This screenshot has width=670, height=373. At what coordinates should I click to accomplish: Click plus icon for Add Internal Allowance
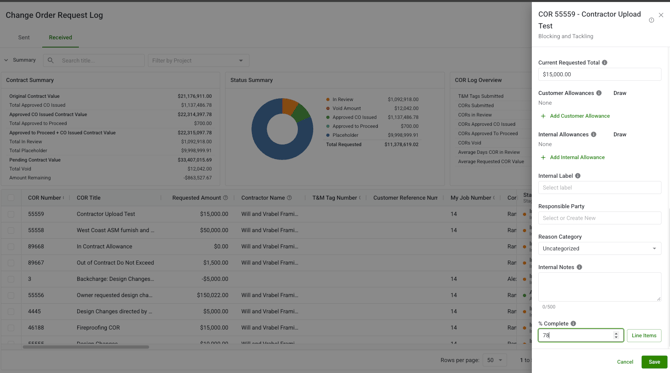coord(543,157)
